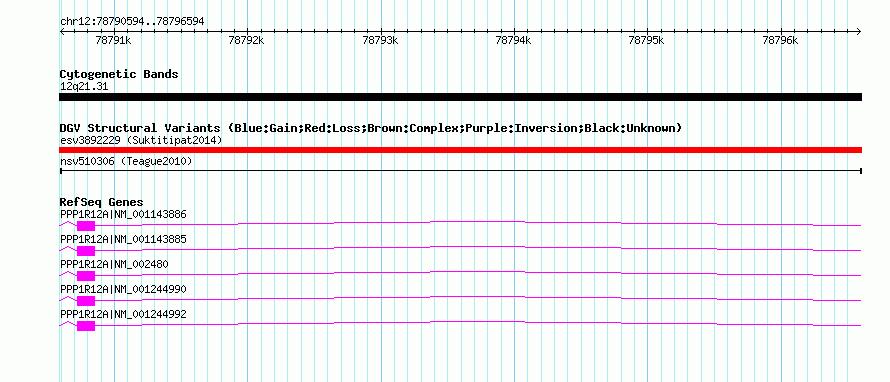Click the 78793k ruler tick label
This screenshot has width=890, height=382.
point(381,40)
